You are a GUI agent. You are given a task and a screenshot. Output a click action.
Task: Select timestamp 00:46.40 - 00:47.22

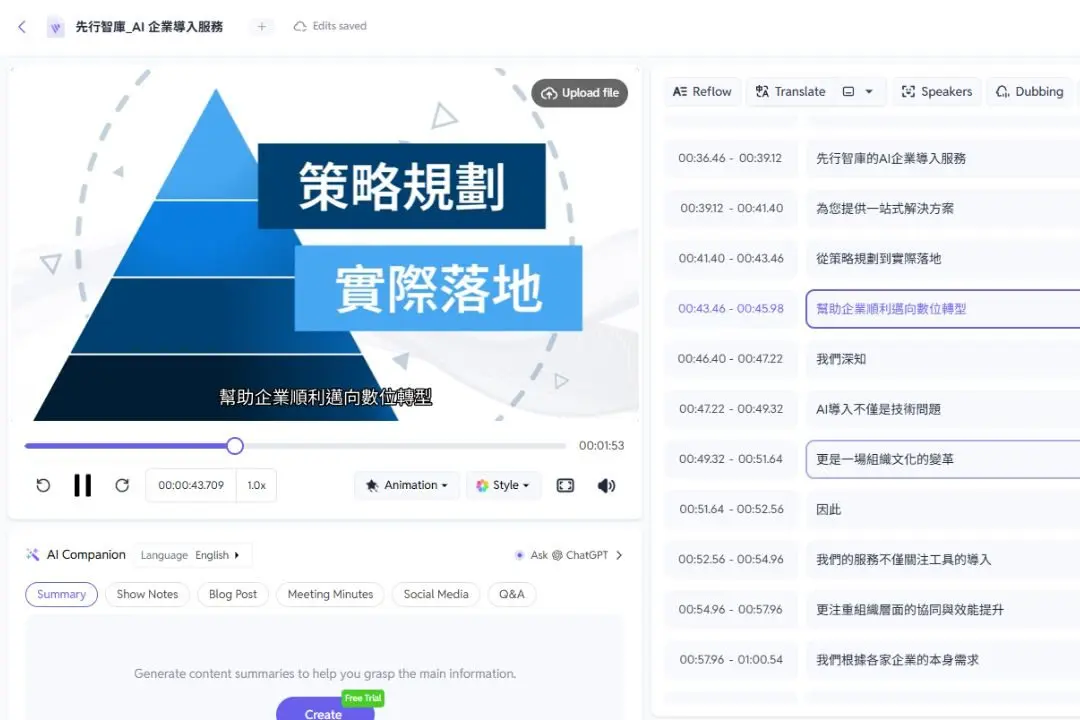(730, 358)
